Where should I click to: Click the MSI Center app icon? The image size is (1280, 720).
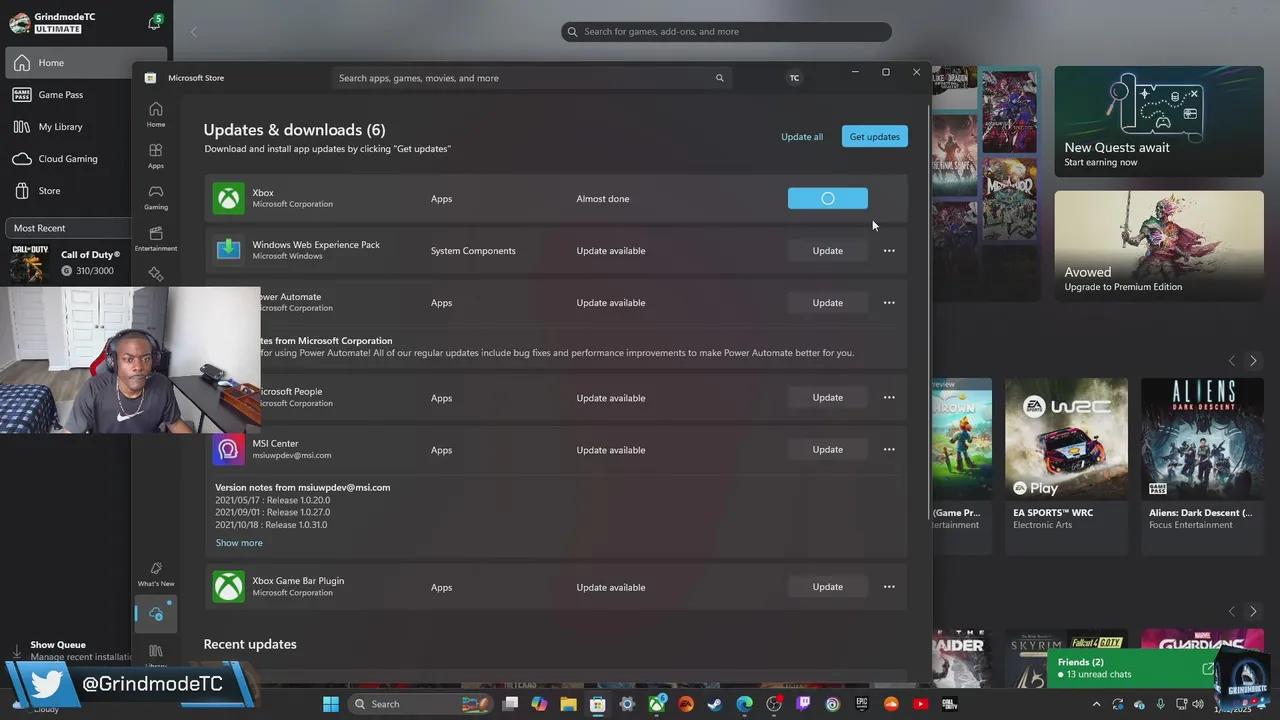229,449
